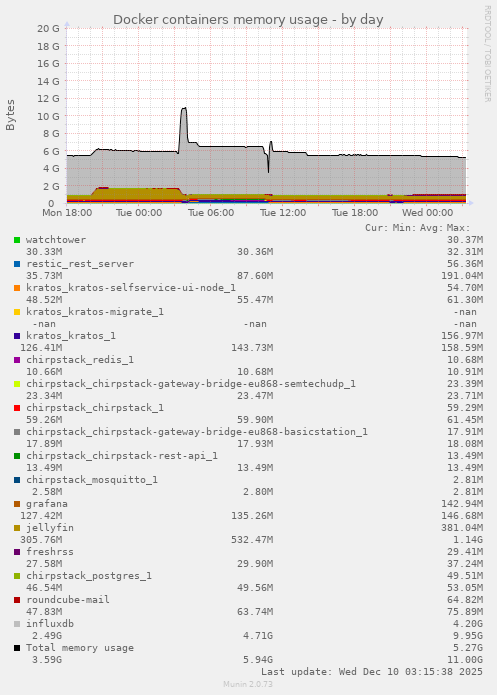Select the 'chirpstack_chirpstack_1' legend label

[95, 407]
